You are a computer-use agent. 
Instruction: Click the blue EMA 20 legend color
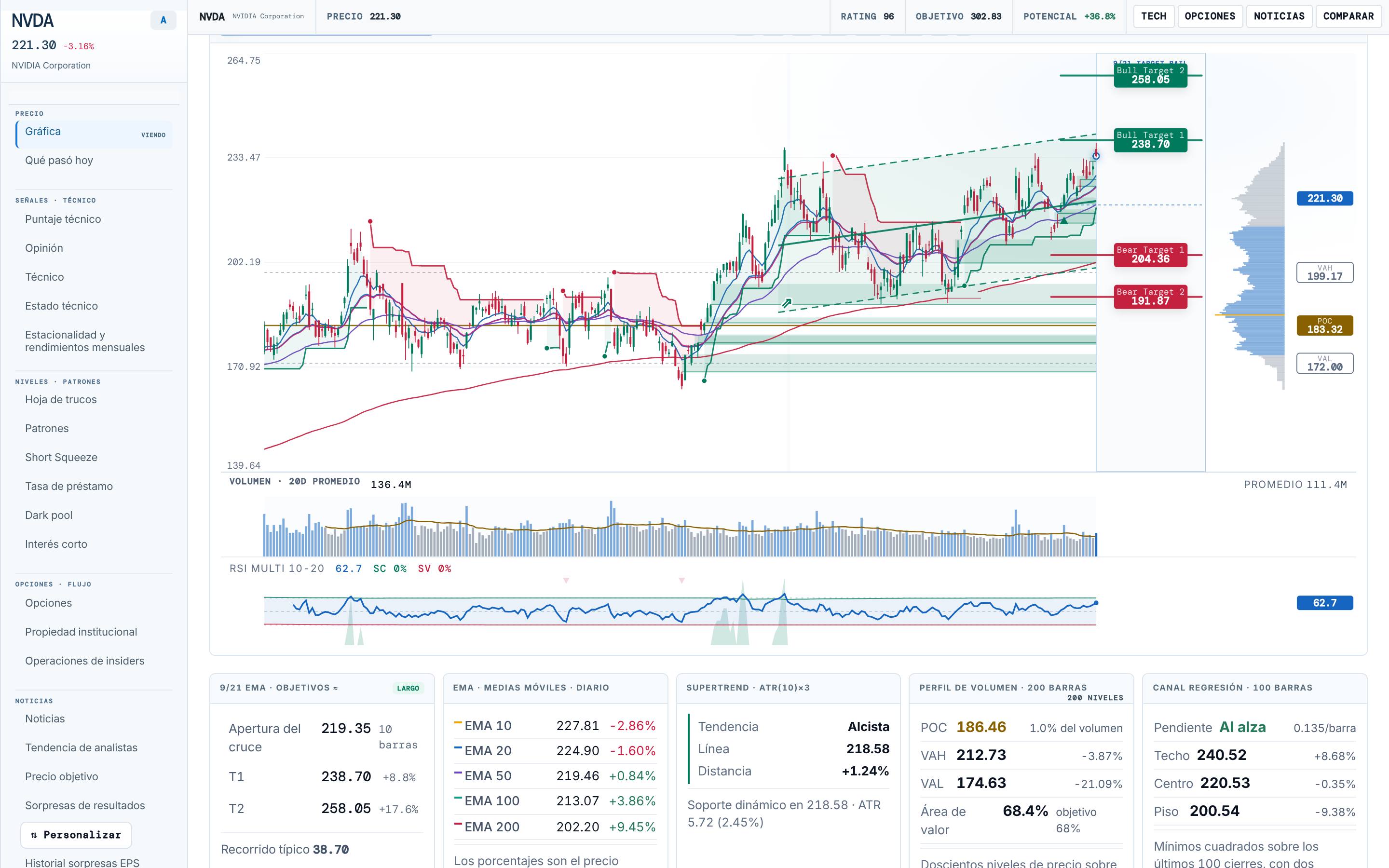pyautogui.click(x=458, y=748)
